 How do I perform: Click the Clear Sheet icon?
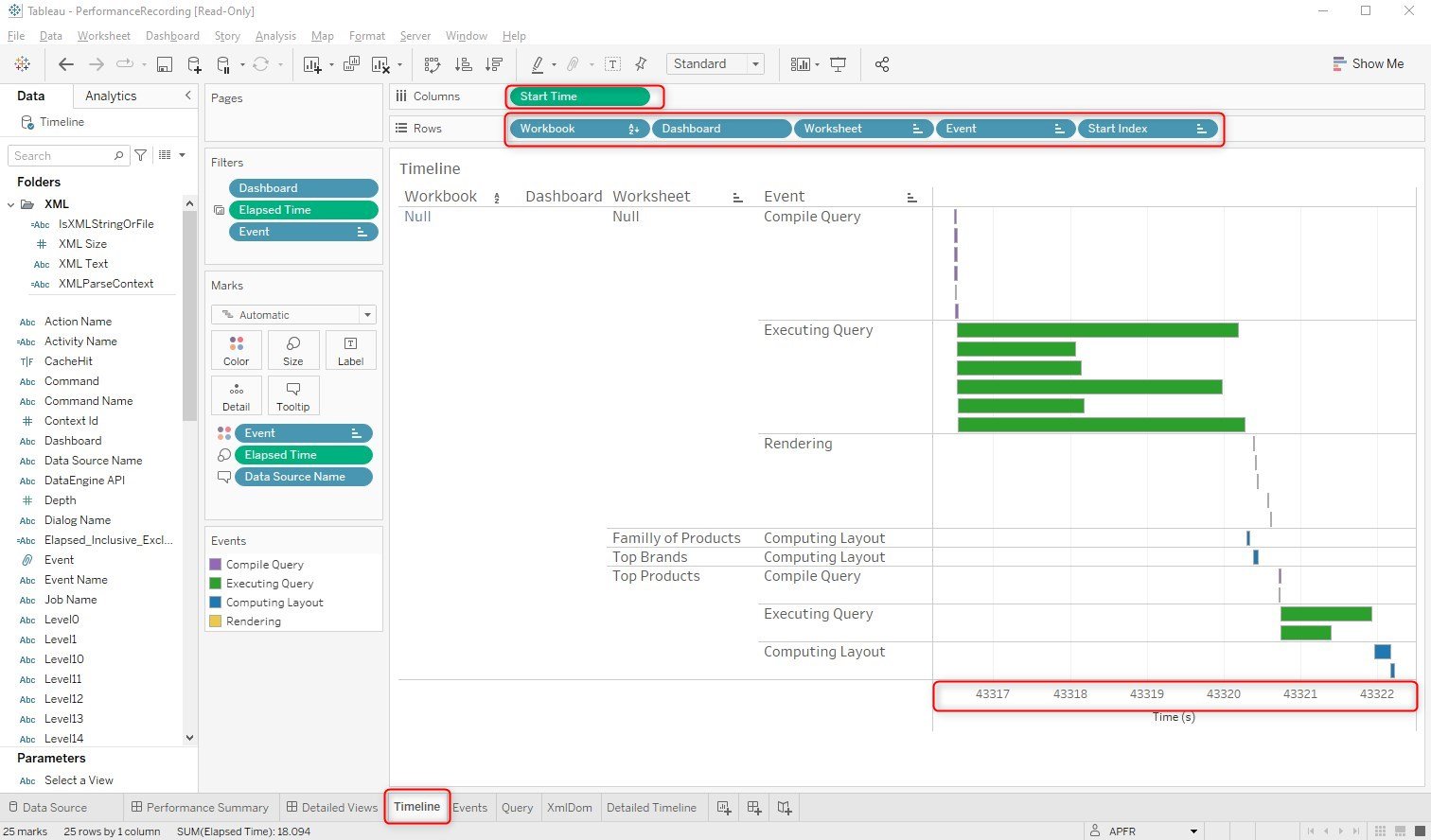point(380,64)
